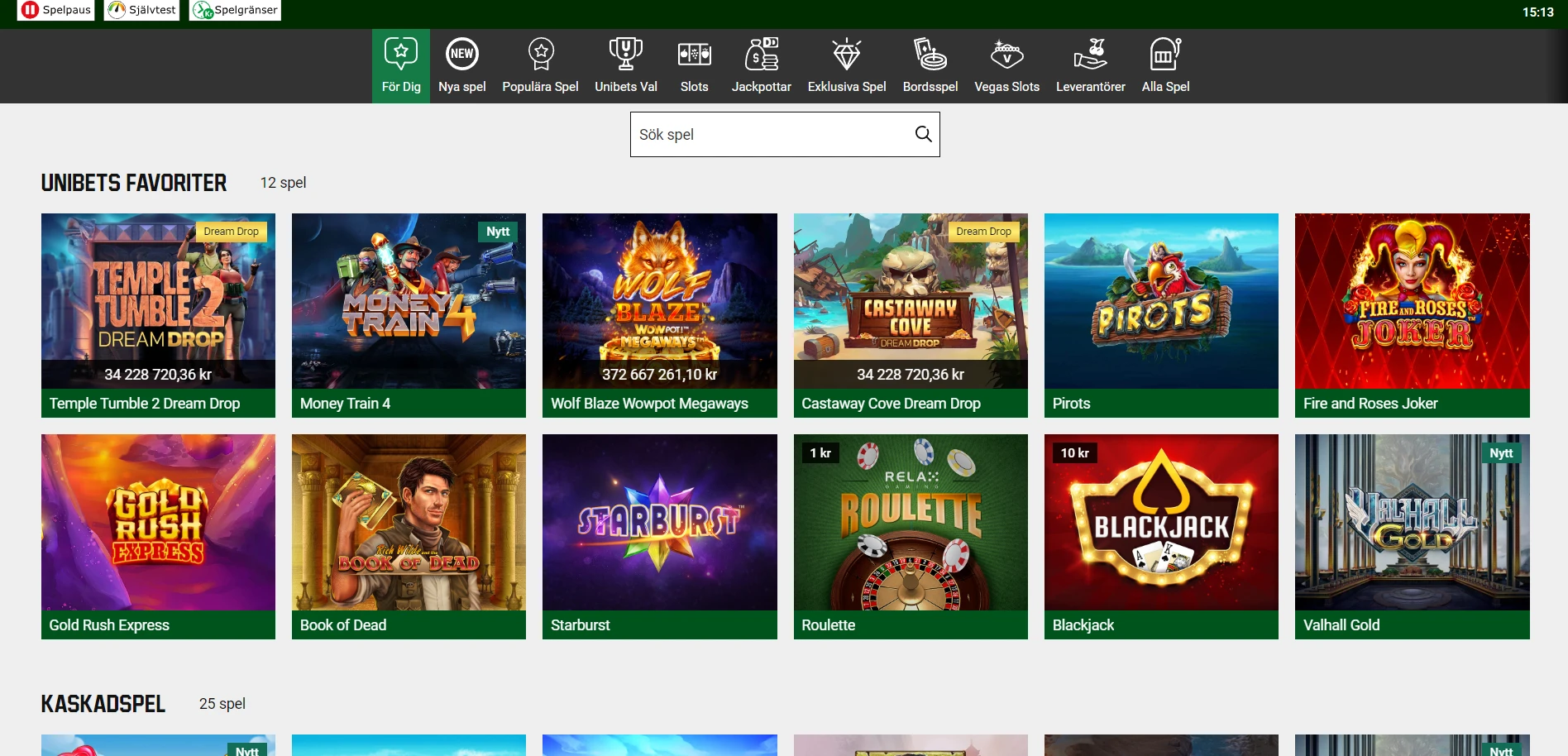
Task: Switch to Alla Spel tab label
Action: point(1166,87)
